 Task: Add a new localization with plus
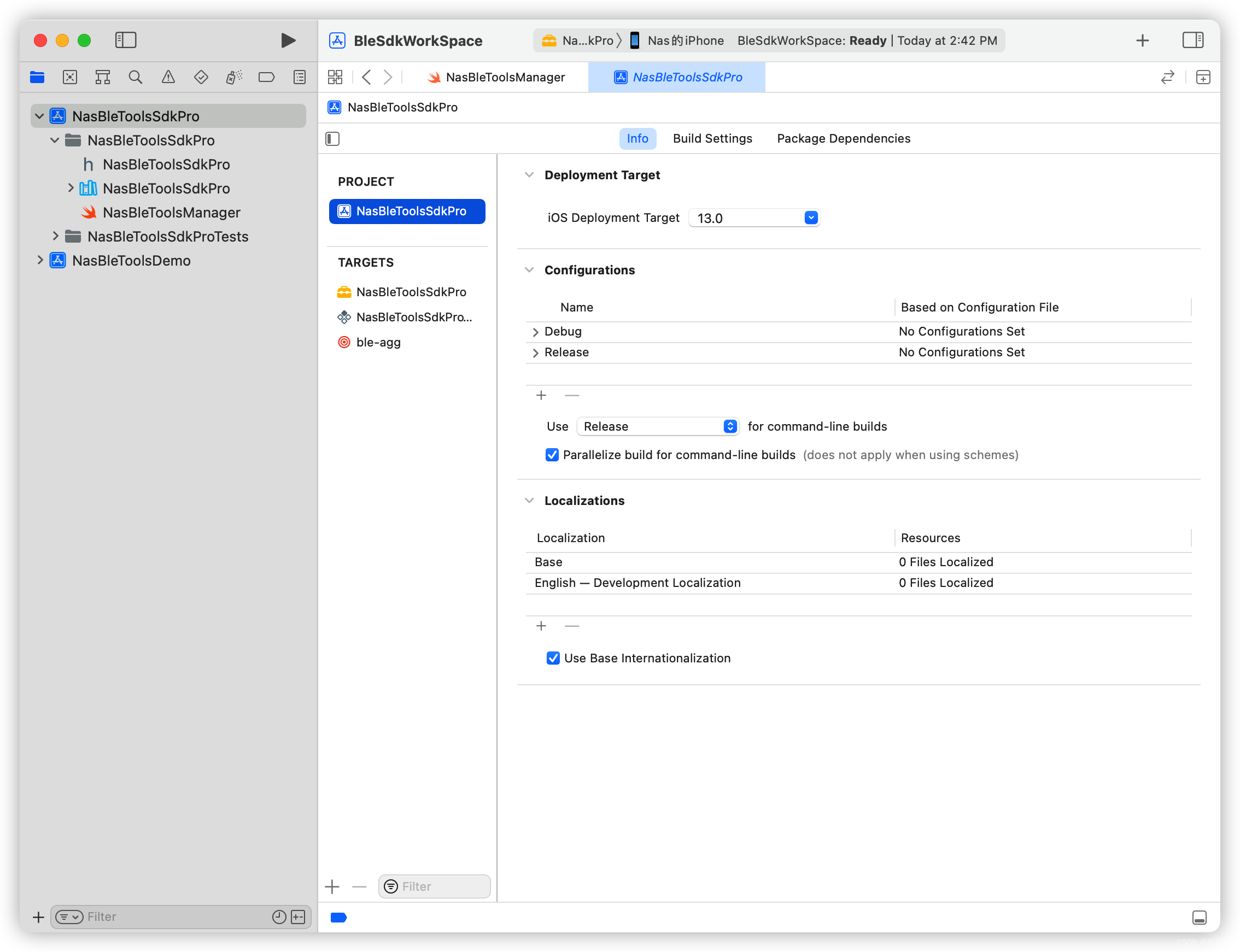coord(541,626)
